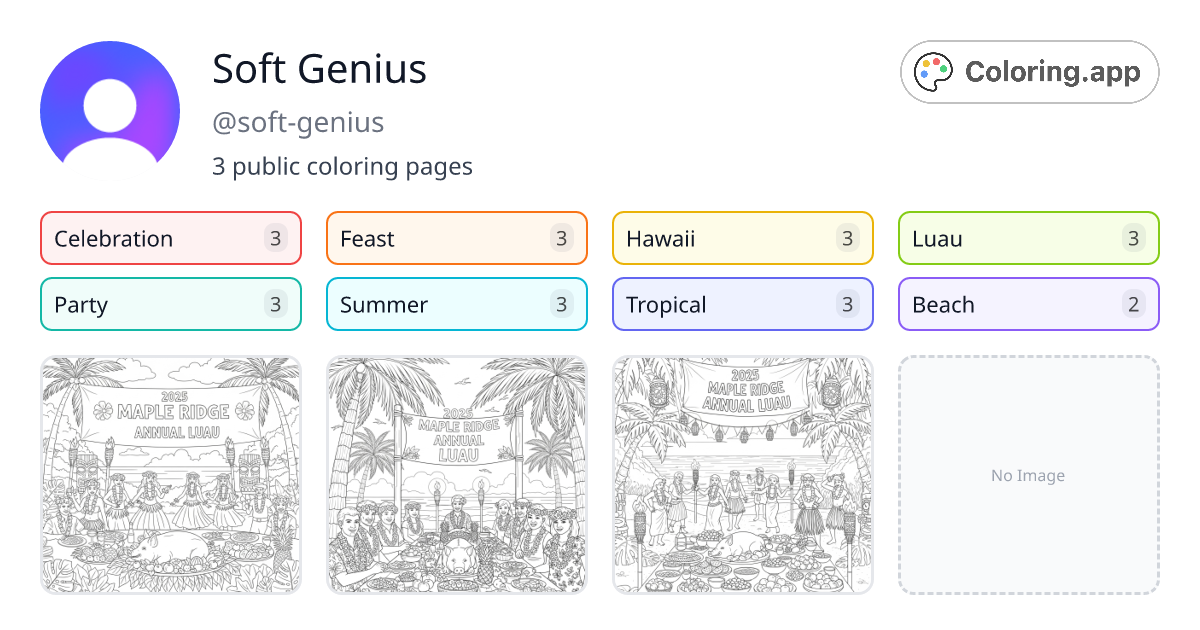The height and width of the screenshot is (630, 1200).
Task: Select the Beach category tag
Action: click(1028, 304)
